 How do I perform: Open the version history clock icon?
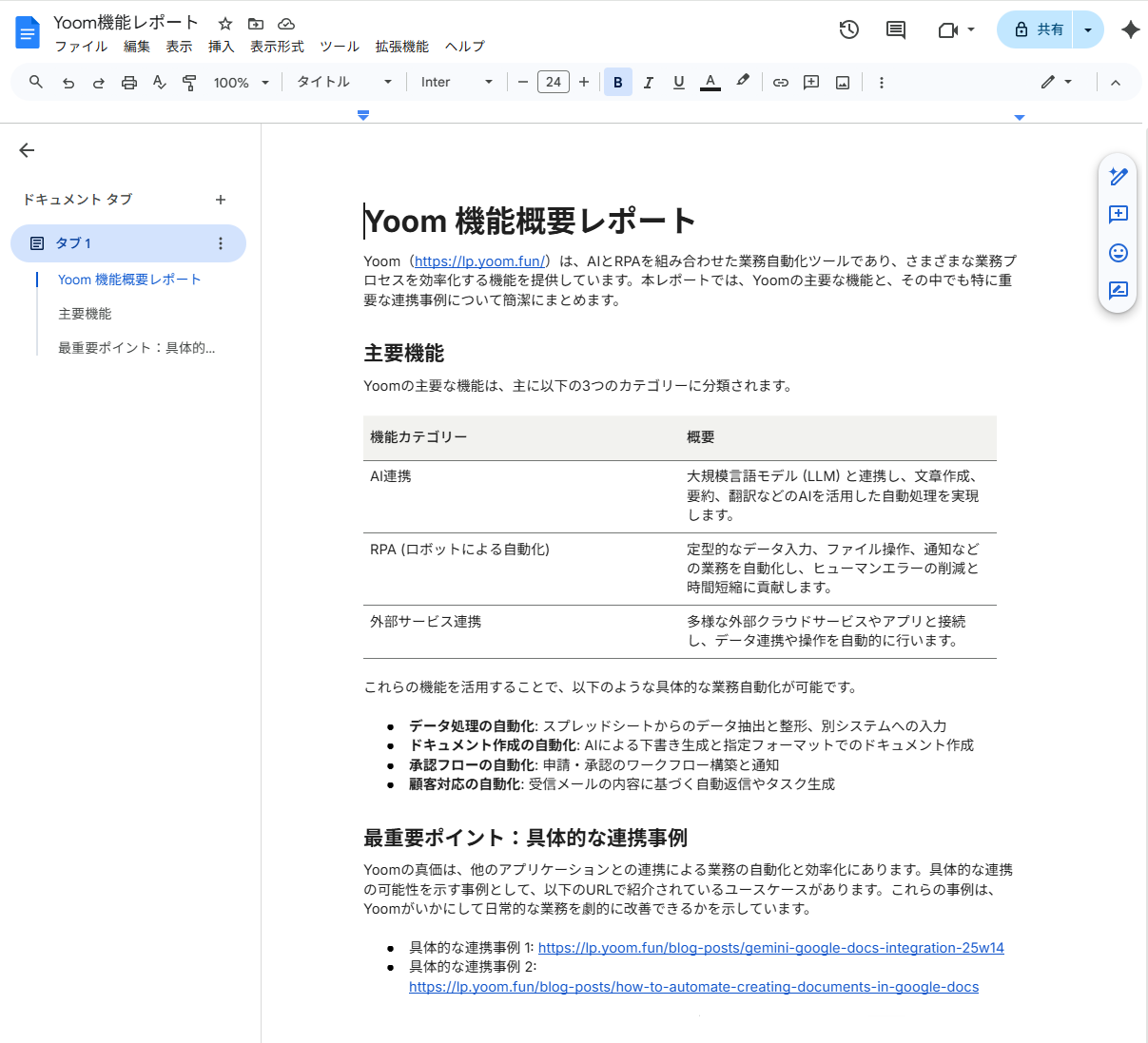point(848,29)
